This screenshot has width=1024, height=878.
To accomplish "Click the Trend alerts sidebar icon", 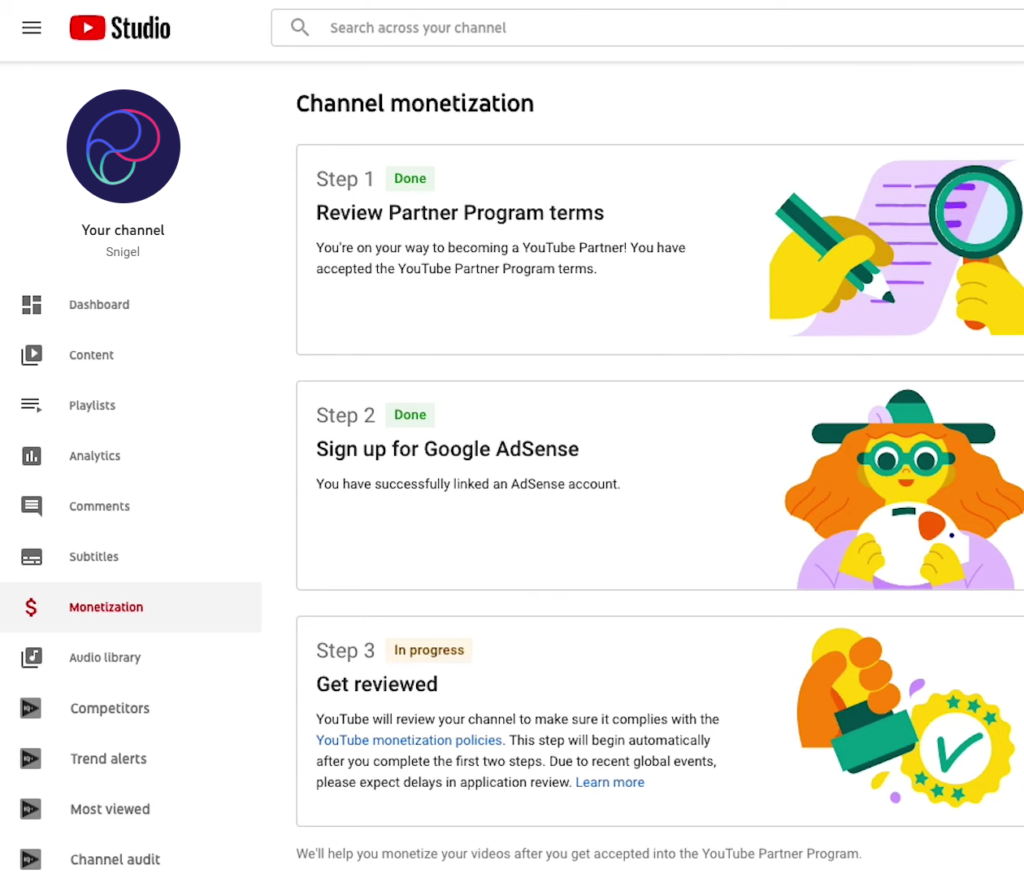I will (x=31, y=758).
